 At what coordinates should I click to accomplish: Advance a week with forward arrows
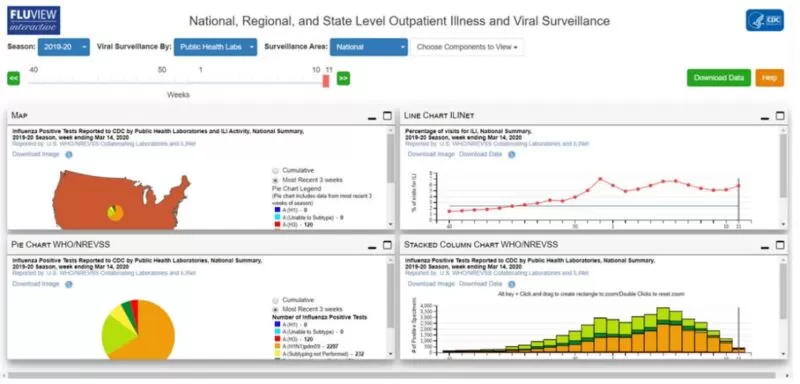(x=343, y=79)
